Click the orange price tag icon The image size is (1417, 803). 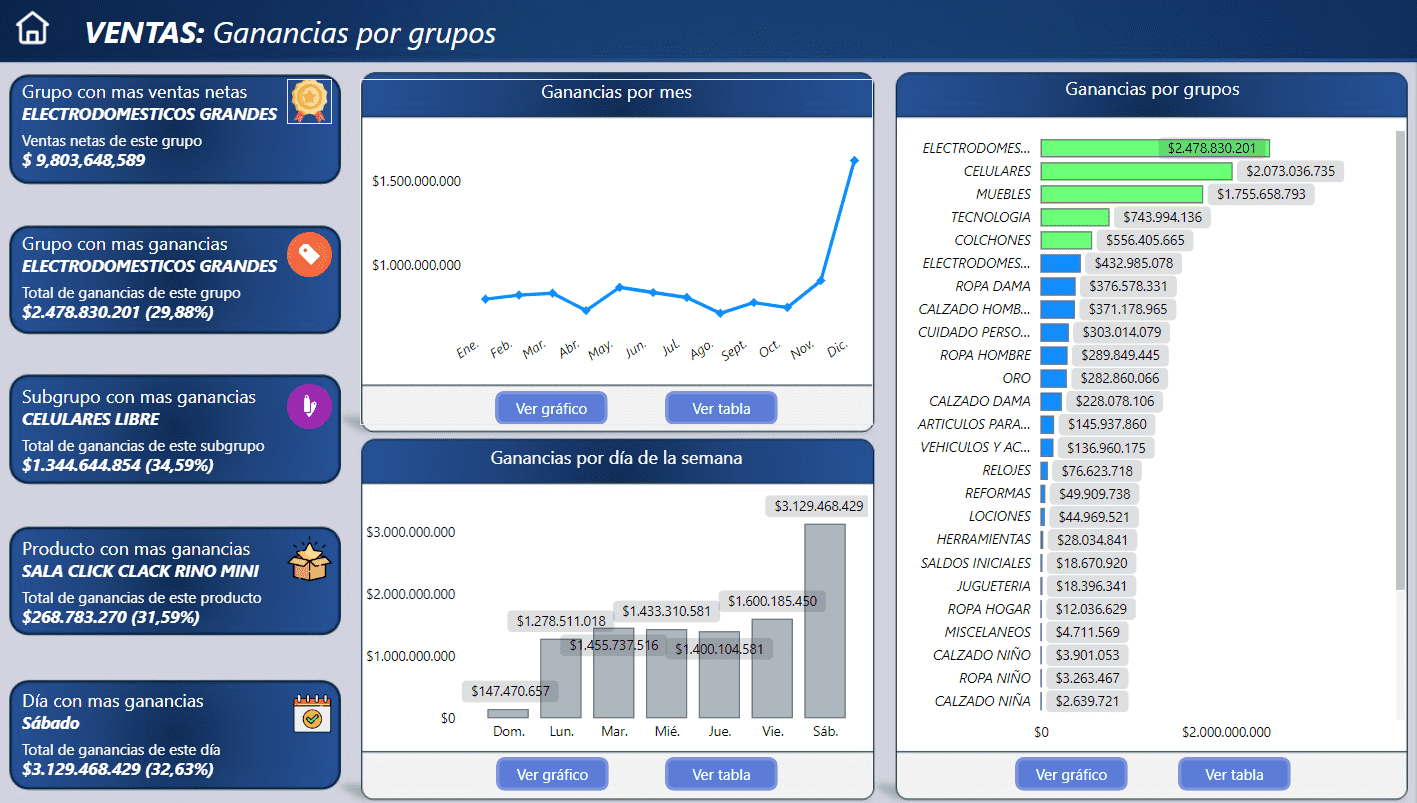coord(309,254)
